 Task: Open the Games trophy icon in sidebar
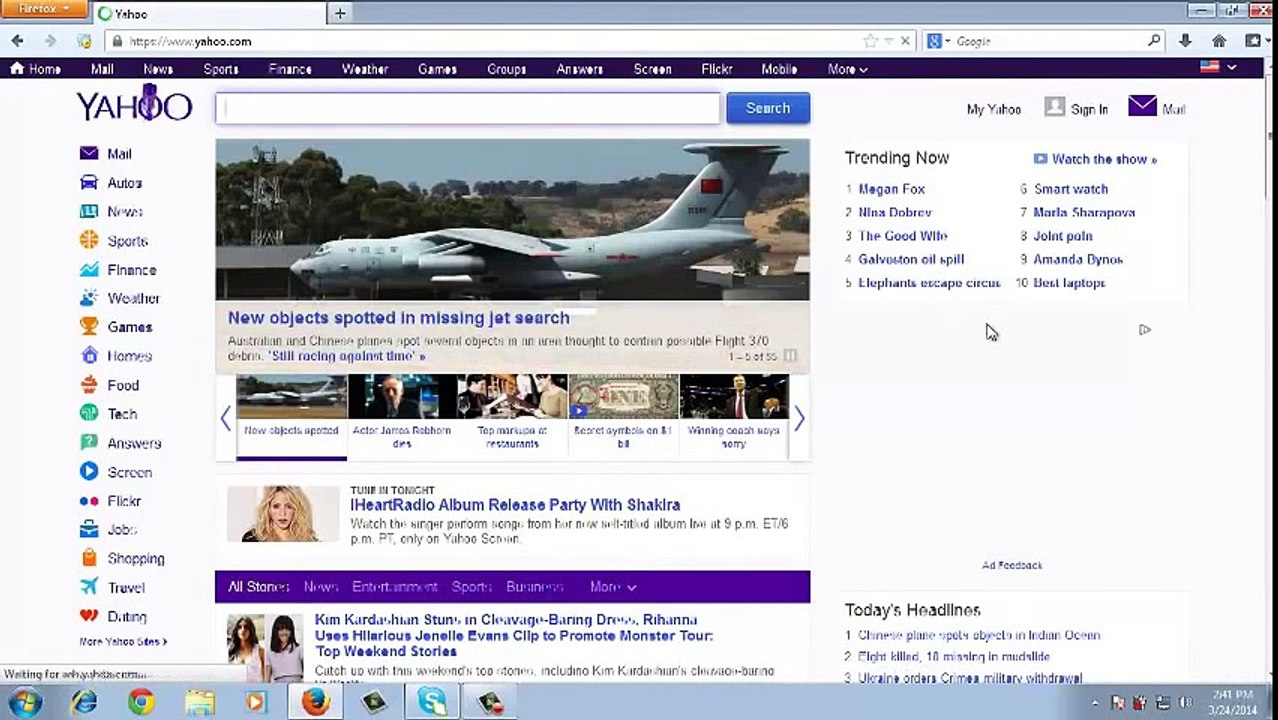(x=89, y=326)
